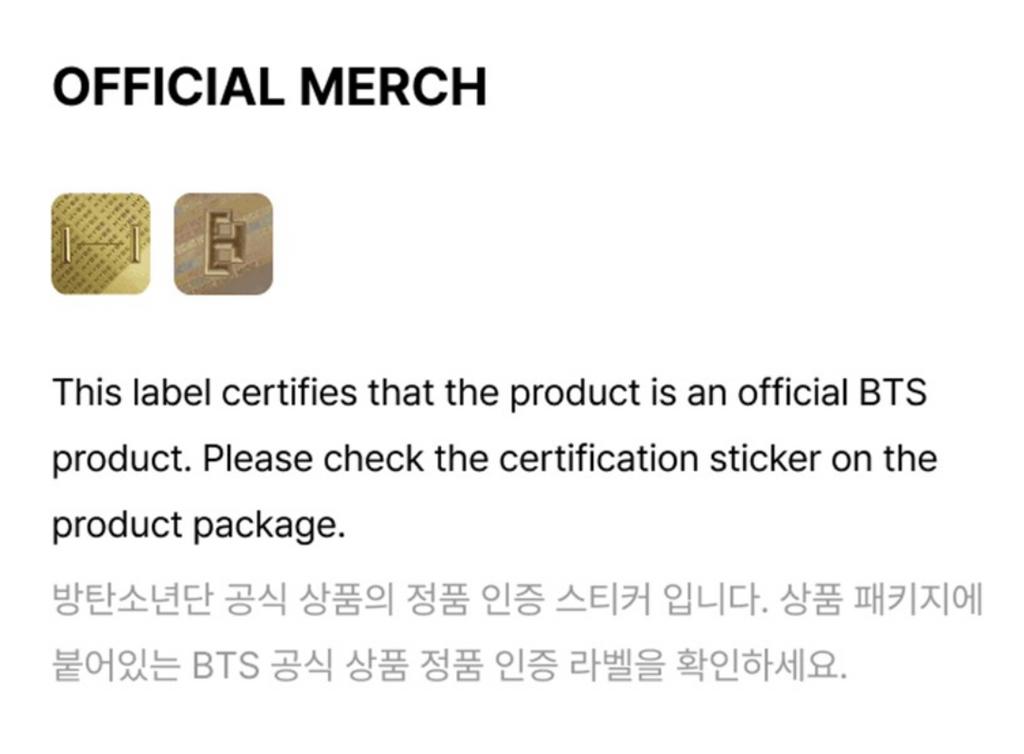Click the gold hologram certification sticker
The height and width of the screenshot is (754, 1024).
100,244
